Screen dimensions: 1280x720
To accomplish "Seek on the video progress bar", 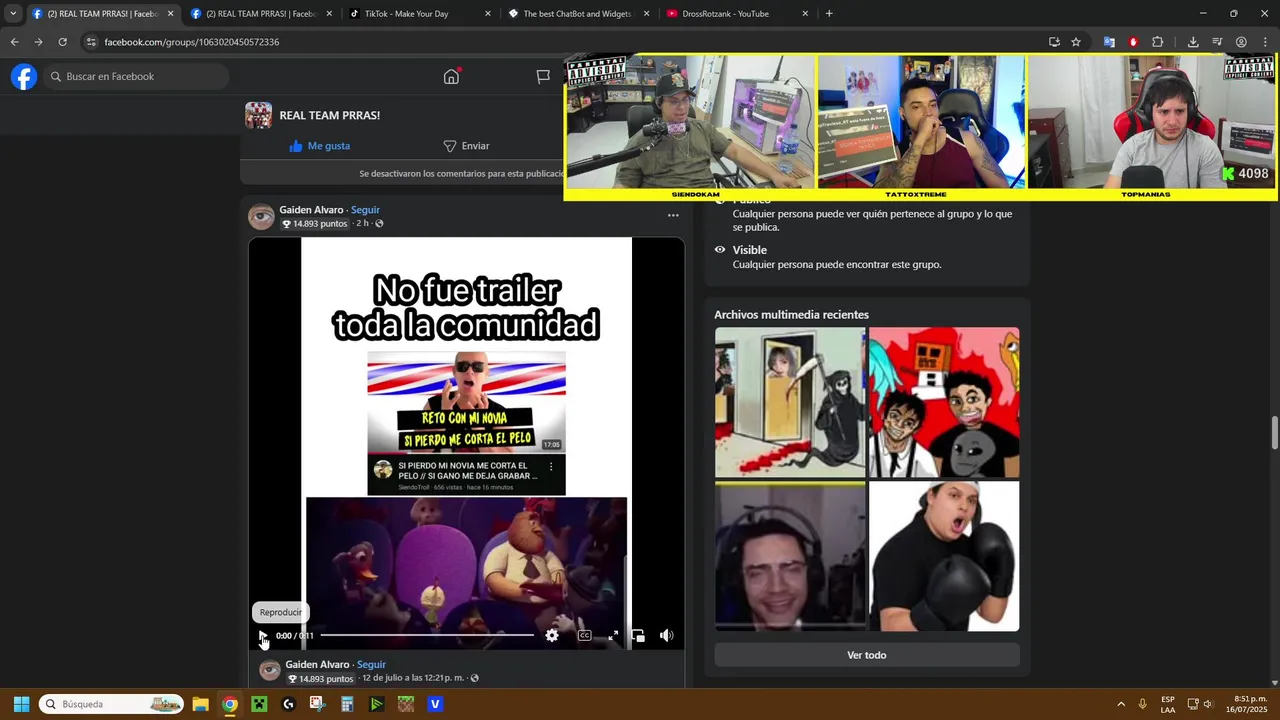I will pyautogui.click(x=427, y=635).
